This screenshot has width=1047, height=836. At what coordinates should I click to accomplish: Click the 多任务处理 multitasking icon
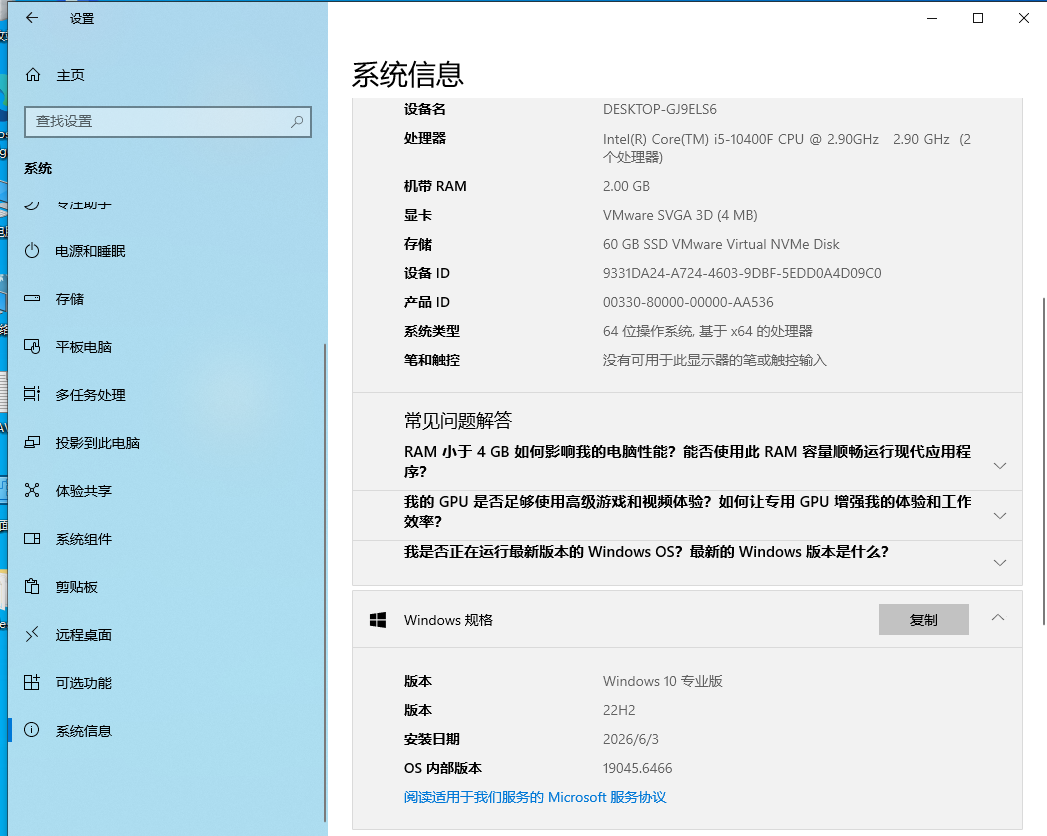(x=32, y=394)
